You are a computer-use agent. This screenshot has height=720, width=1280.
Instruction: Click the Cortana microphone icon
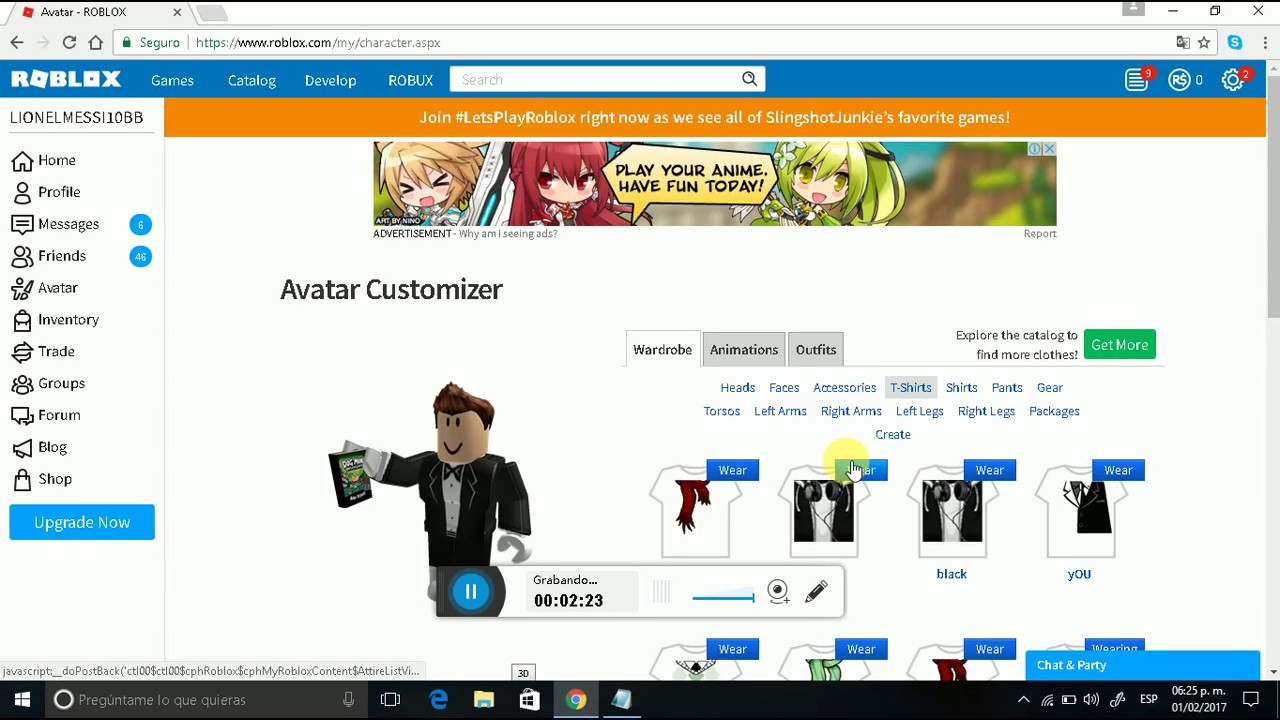coord(348,700)
